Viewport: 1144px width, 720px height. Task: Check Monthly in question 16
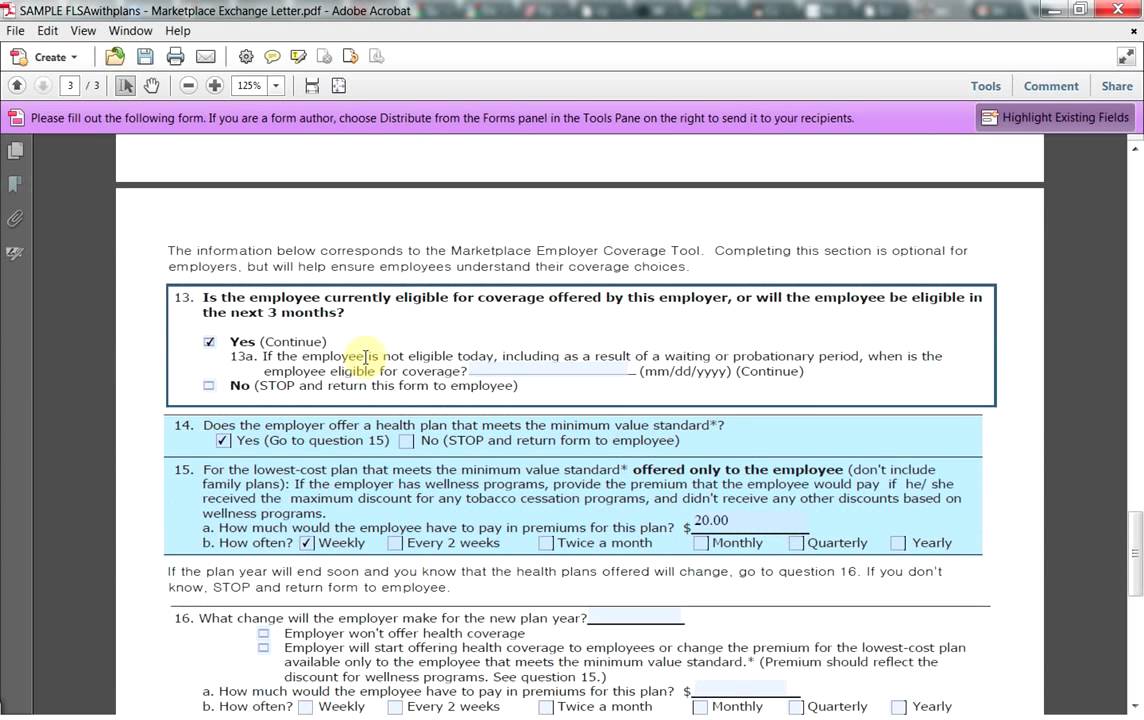(700, 707)
